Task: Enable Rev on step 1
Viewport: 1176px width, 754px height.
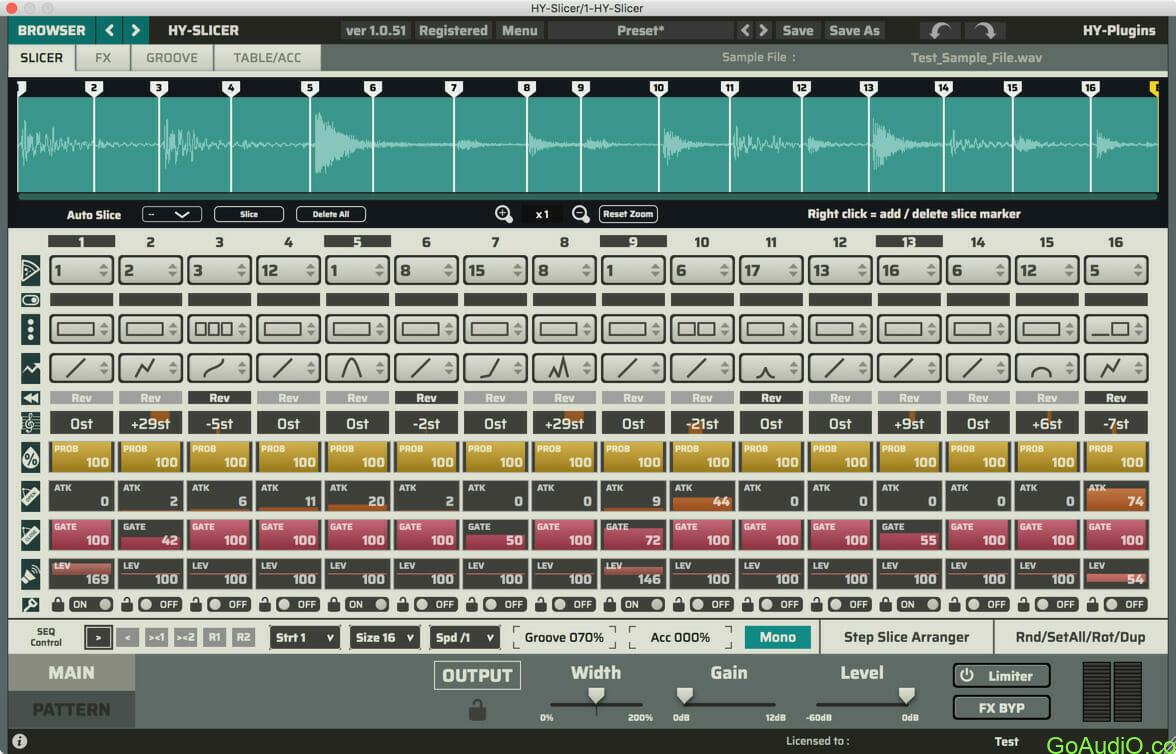Action: coord(81,398)
